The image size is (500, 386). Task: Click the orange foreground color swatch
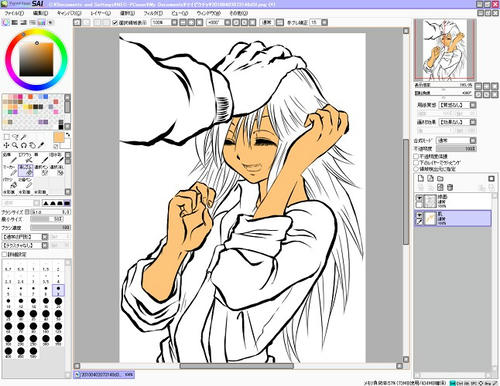tap(59, 137)
